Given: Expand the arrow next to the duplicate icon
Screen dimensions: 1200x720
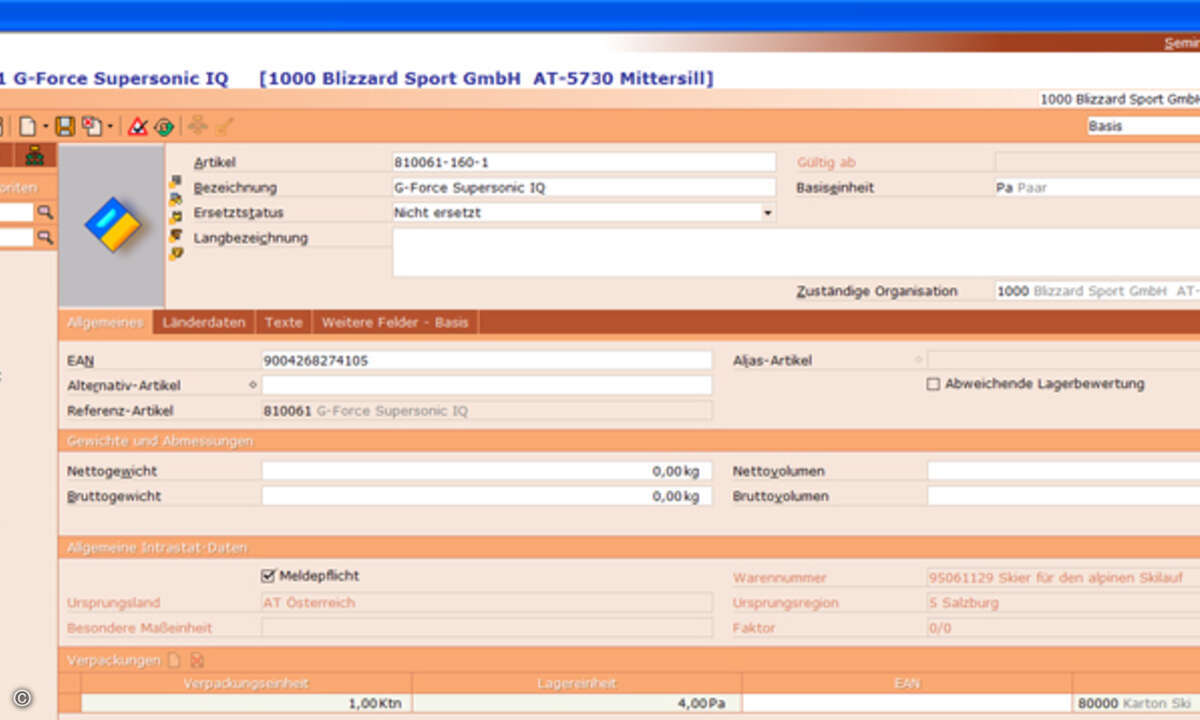Looking at the screenshot, I should 110,128.
